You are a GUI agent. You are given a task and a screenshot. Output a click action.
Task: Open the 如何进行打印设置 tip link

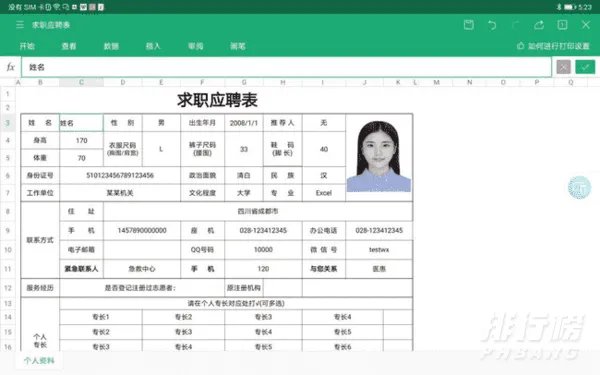click(553, 46)
